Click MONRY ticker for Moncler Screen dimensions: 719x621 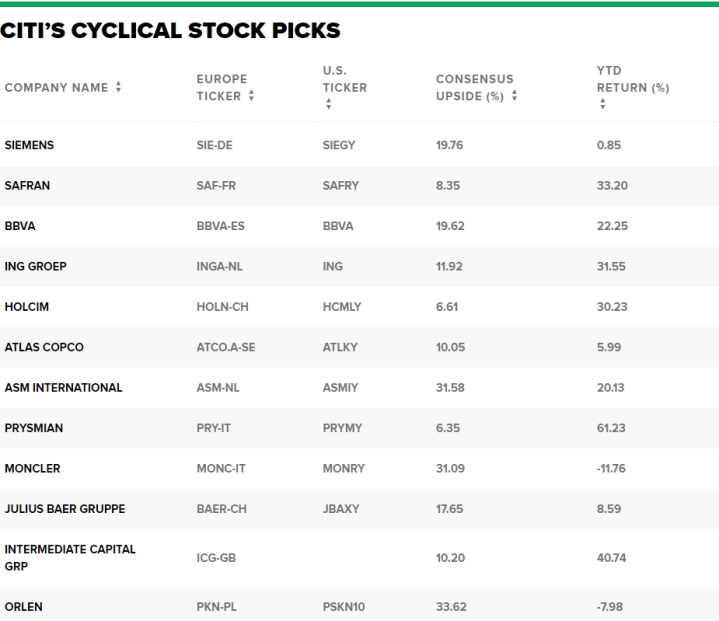(x=344, y=468)
